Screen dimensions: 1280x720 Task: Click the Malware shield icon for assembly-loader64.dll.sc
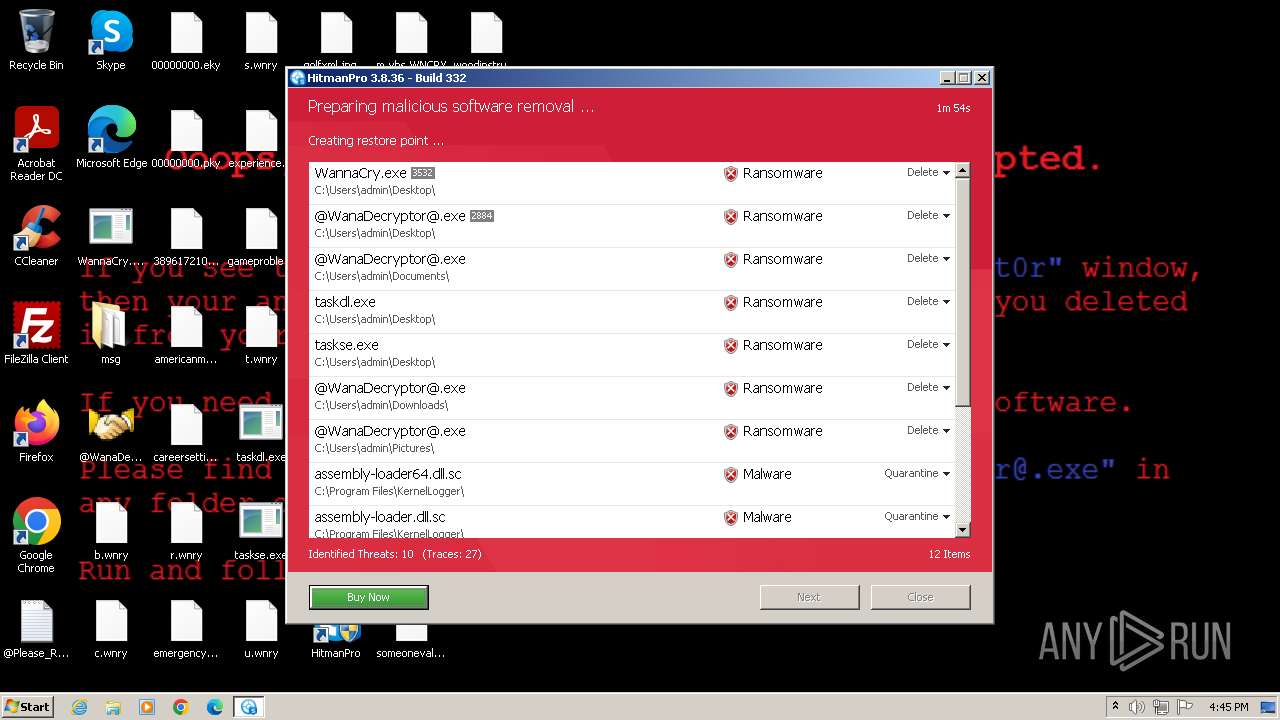pos(731,475)
